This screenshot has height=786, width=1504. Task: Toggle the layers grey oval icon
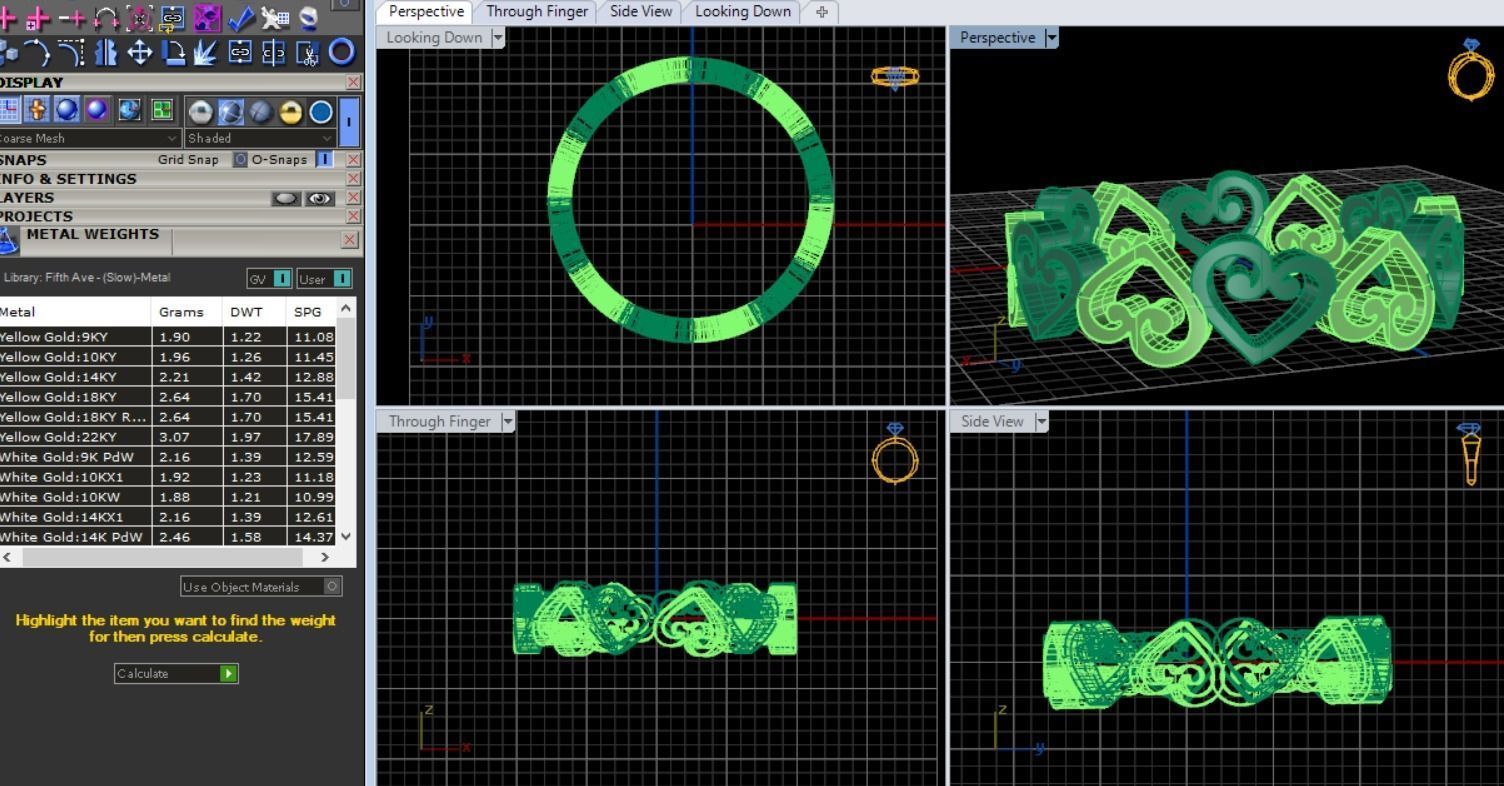286,198
